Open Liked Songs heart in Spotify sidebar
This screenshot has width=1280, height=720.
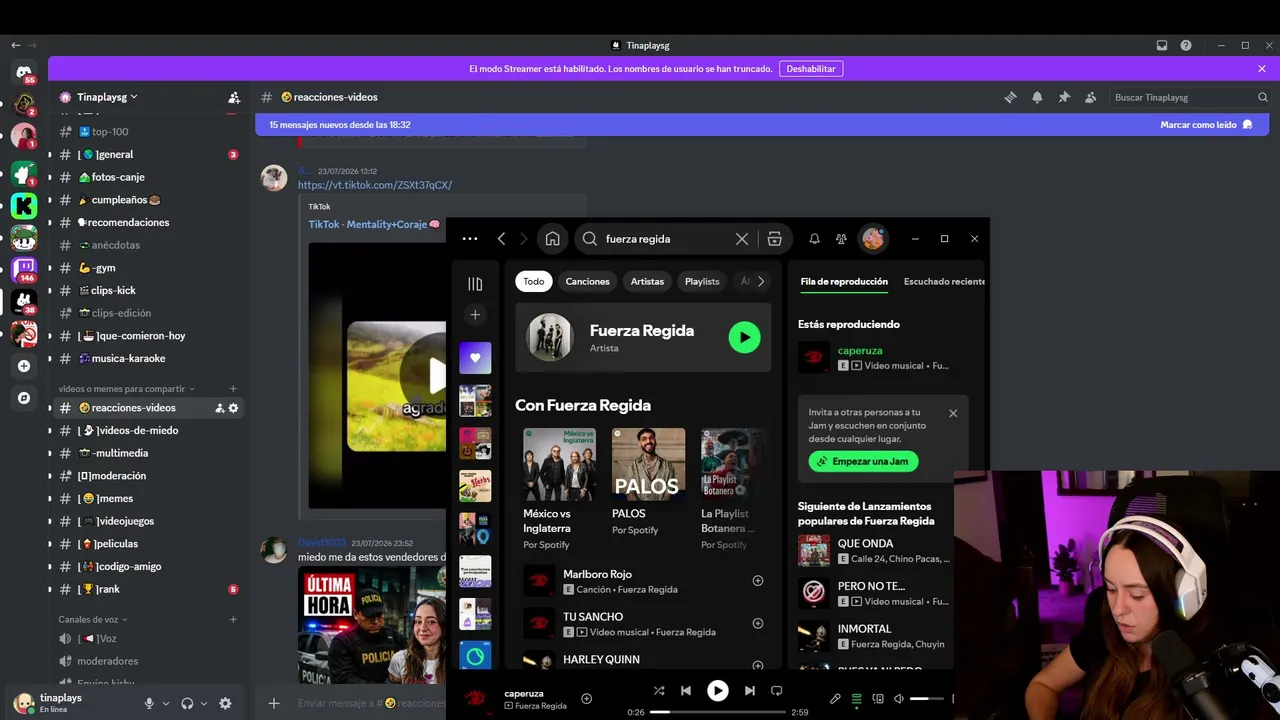(x=475, y=358)
